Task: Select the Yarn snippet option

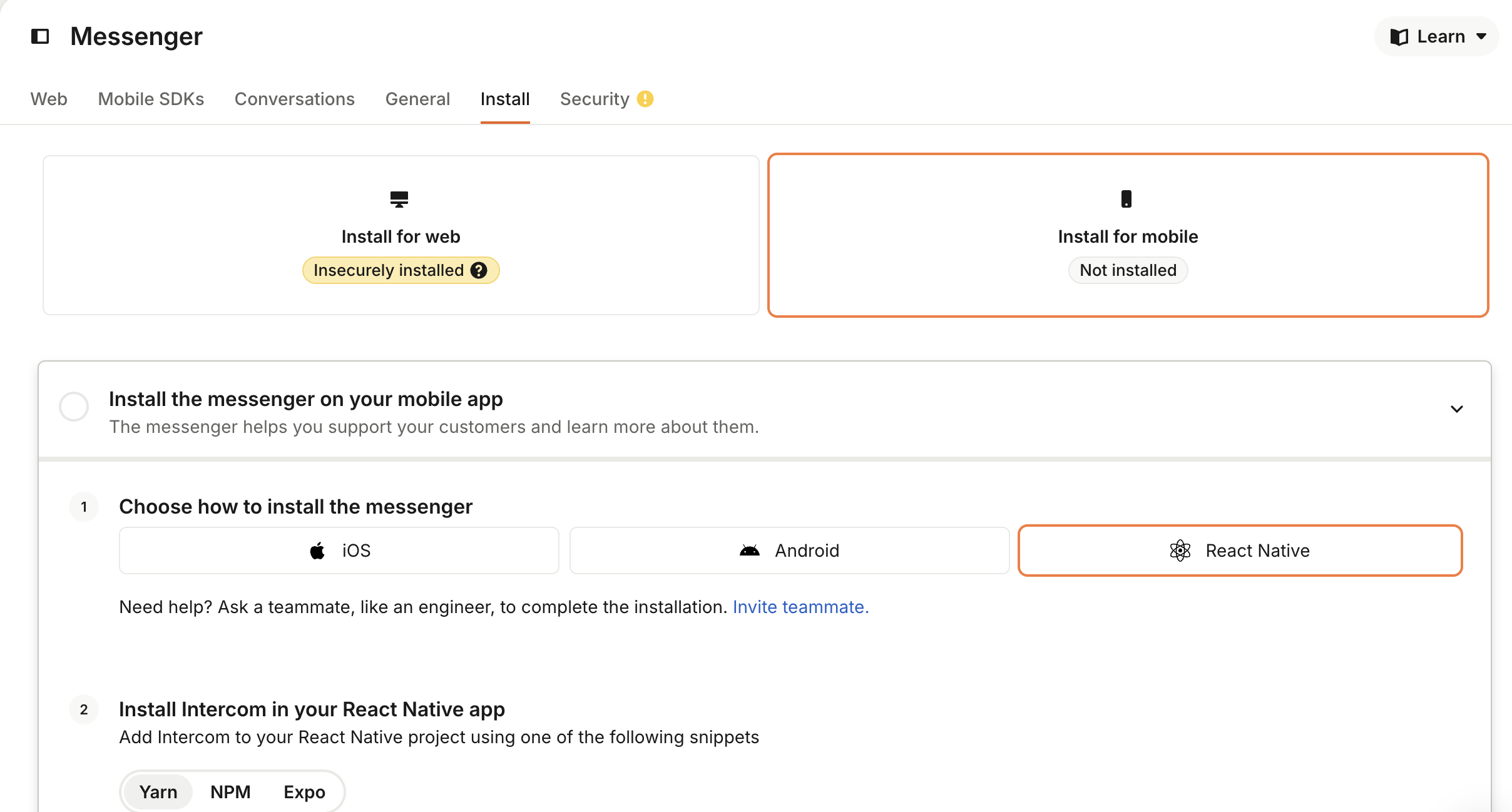Action: 158,792
